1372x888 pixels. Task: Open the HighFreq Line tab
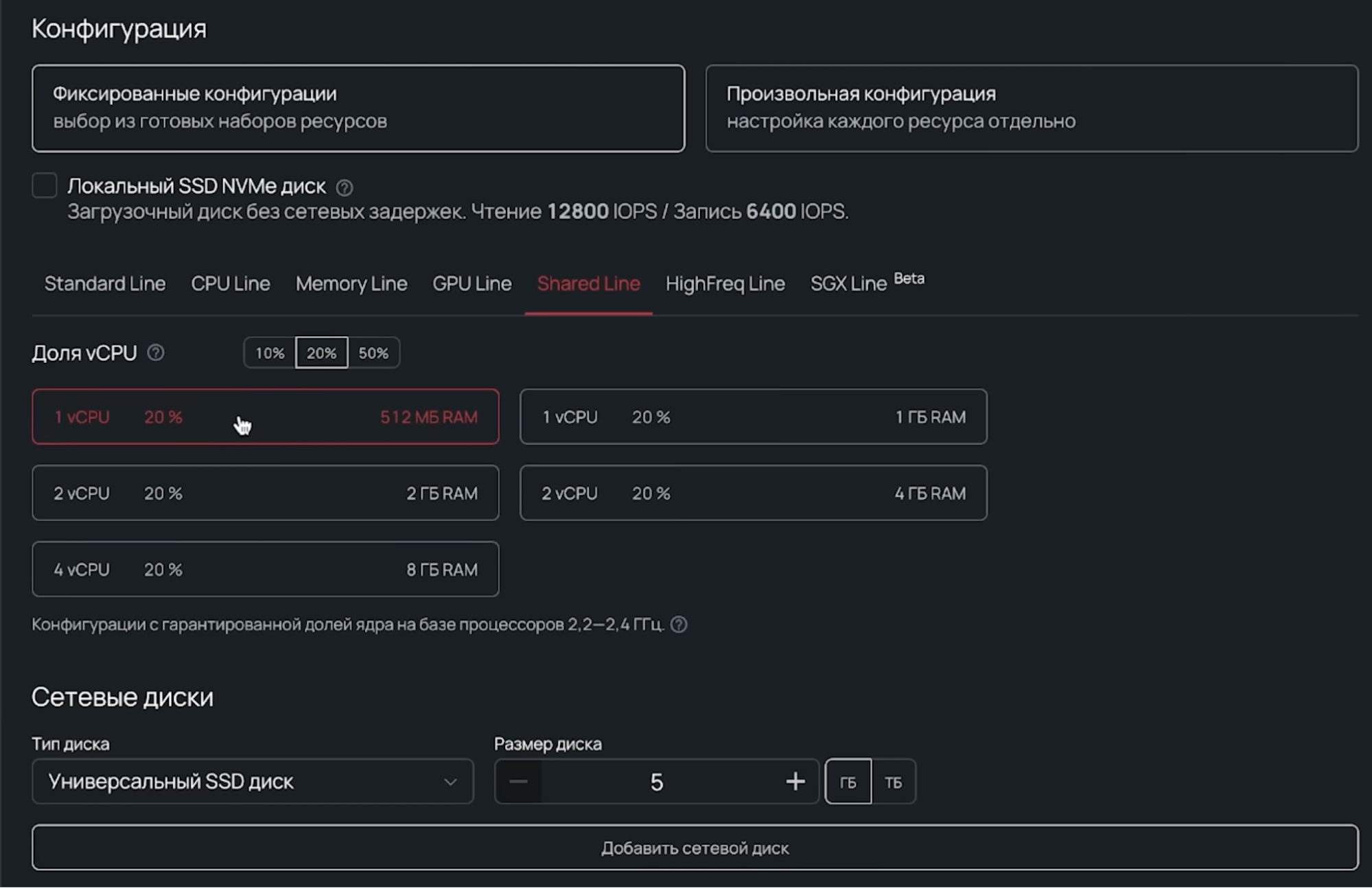725,283
